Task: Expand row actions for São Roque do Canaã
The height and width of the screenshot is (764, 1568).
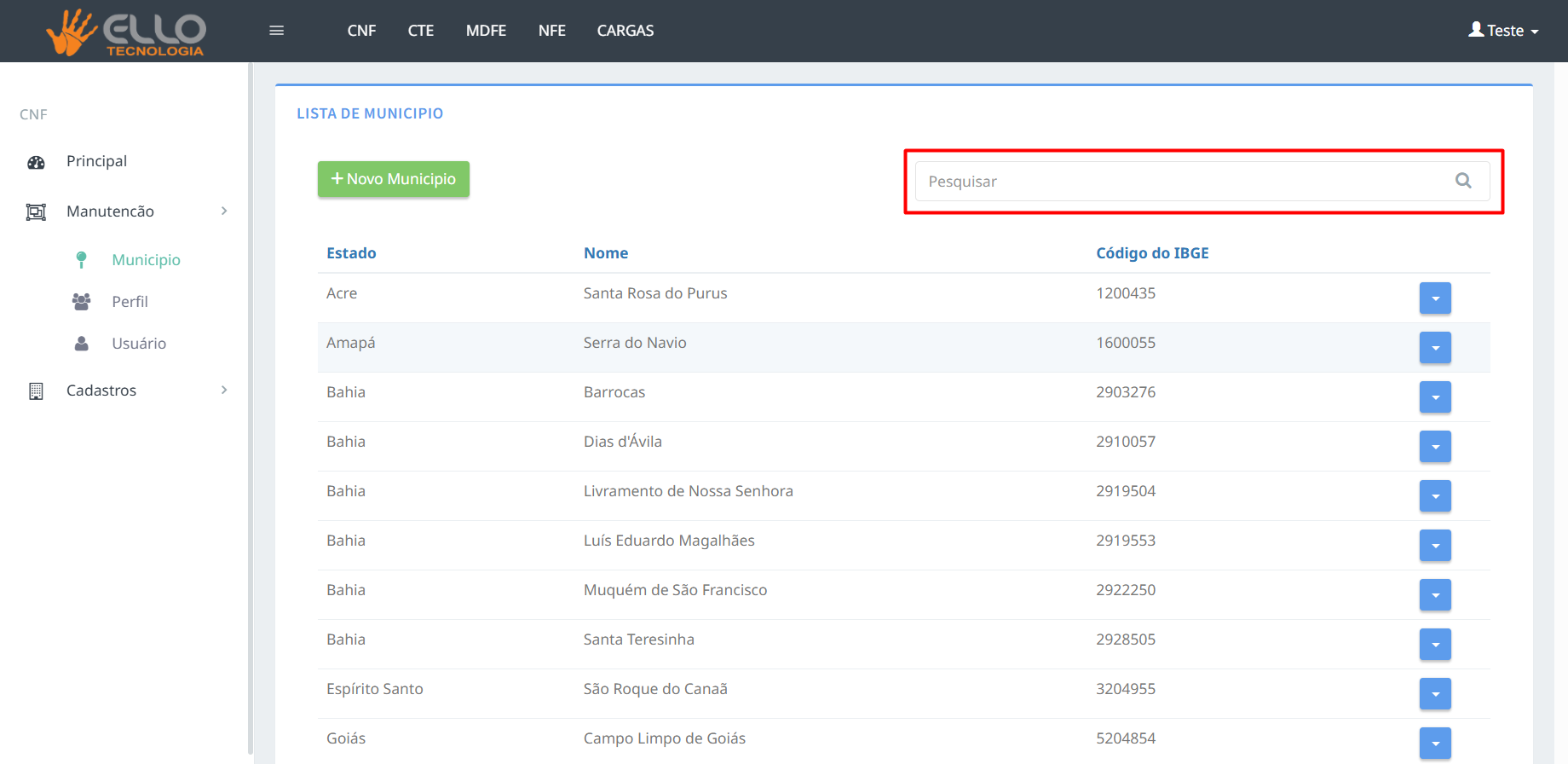Action: 1435,694
